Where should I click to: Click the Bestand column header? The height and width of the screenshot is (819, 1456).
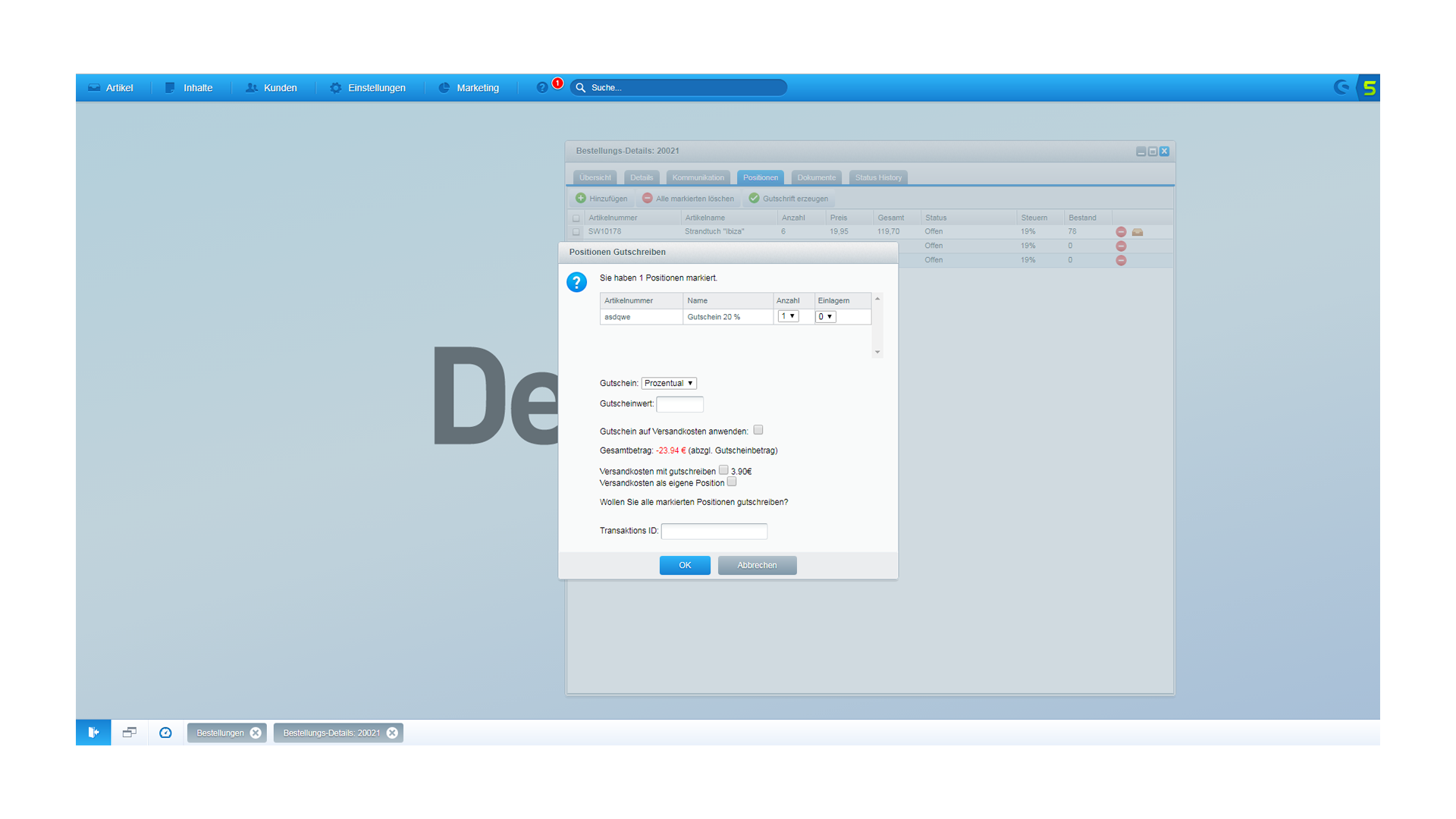pos(1087,218)
